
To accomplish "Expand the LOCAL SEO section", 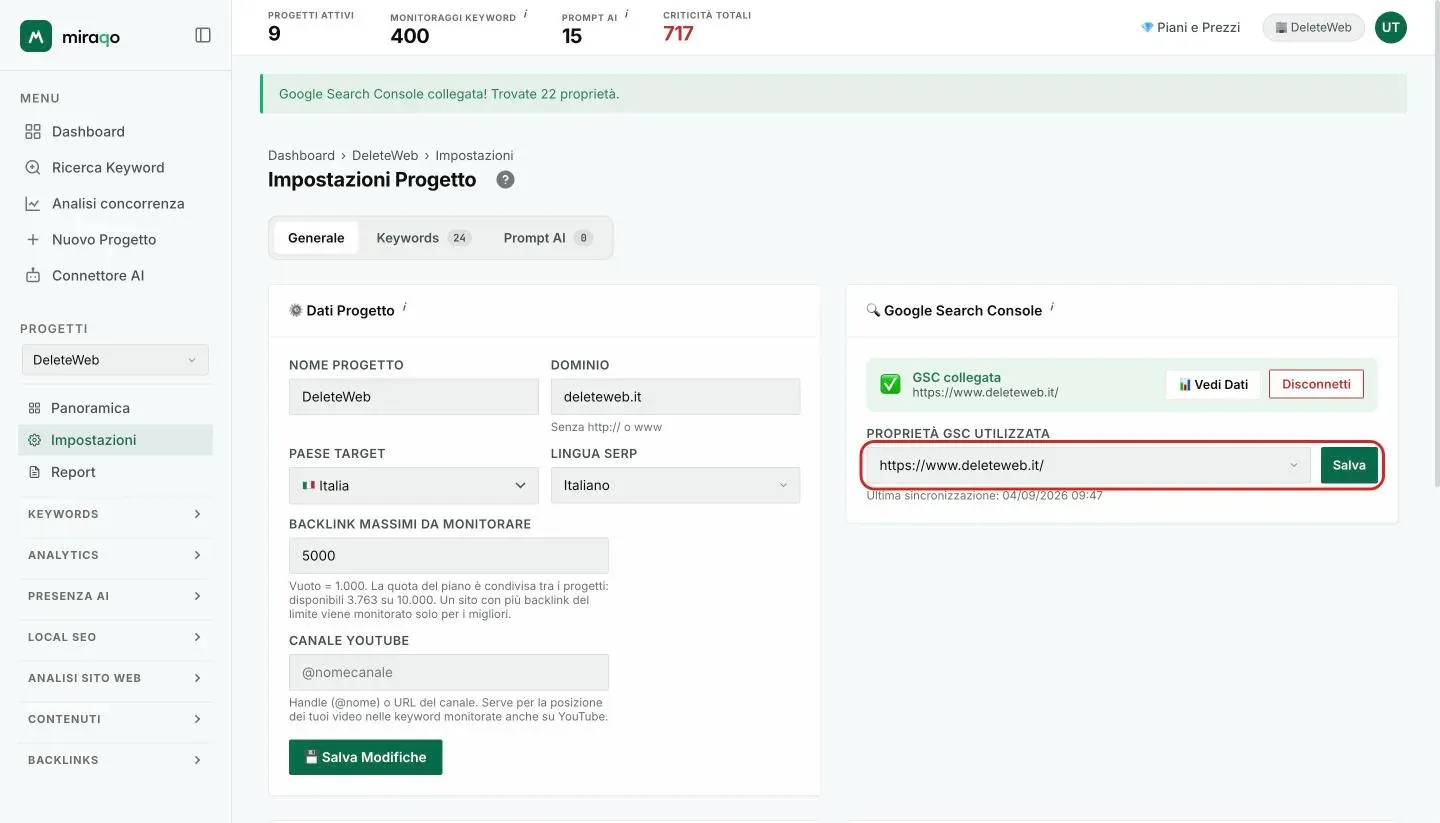I will coord(115,637).
